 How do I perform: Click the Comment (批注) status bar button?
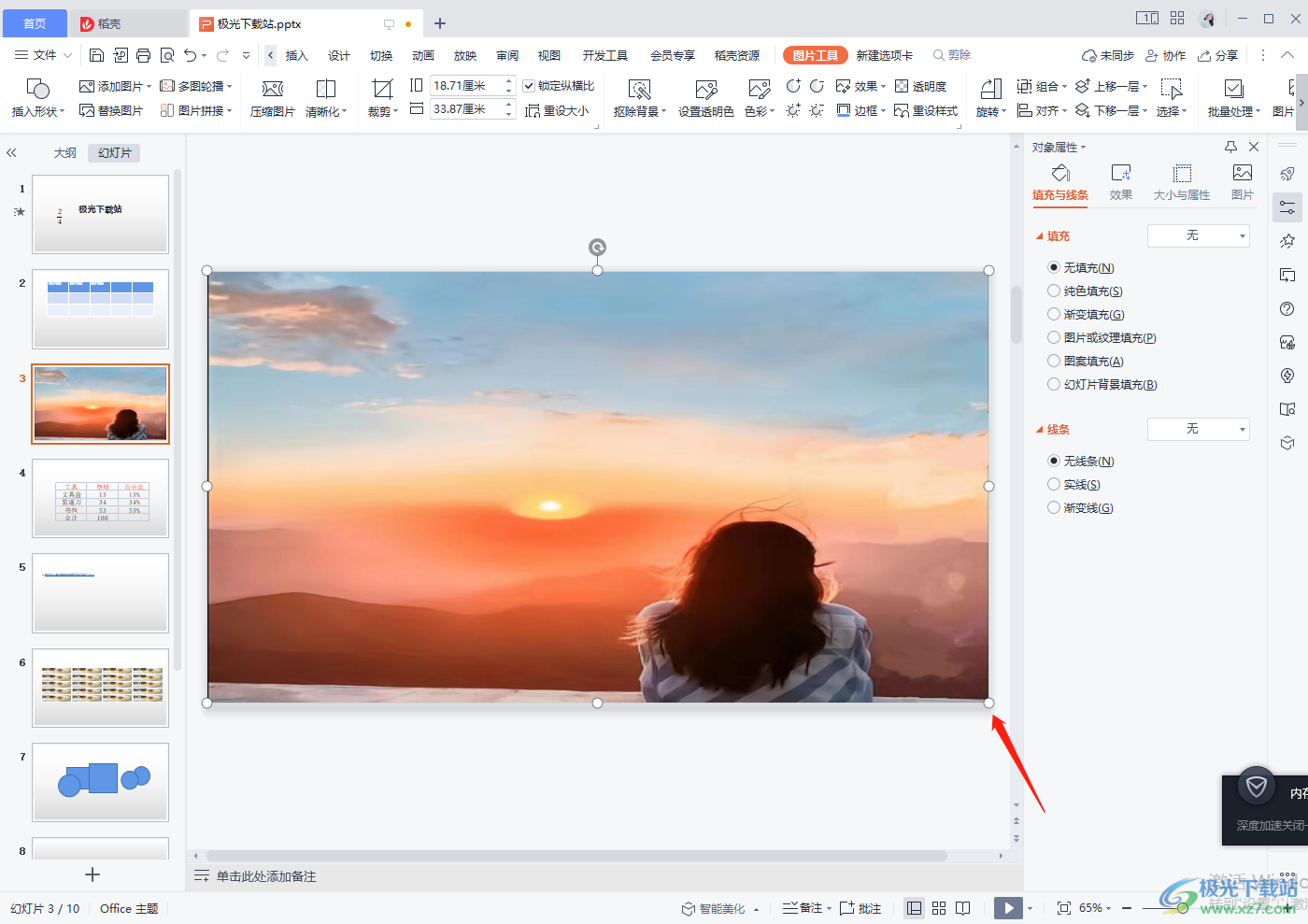click(860, 908)
